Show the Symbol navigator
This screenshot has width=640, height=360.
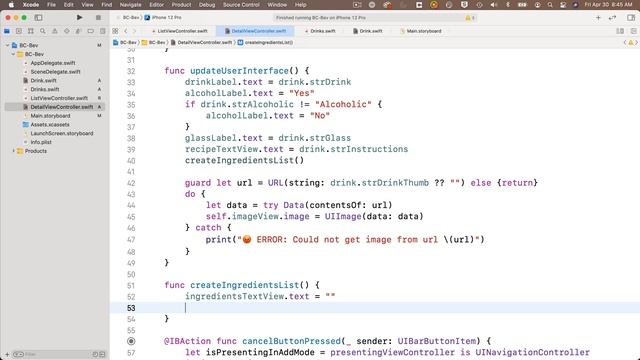31,31
